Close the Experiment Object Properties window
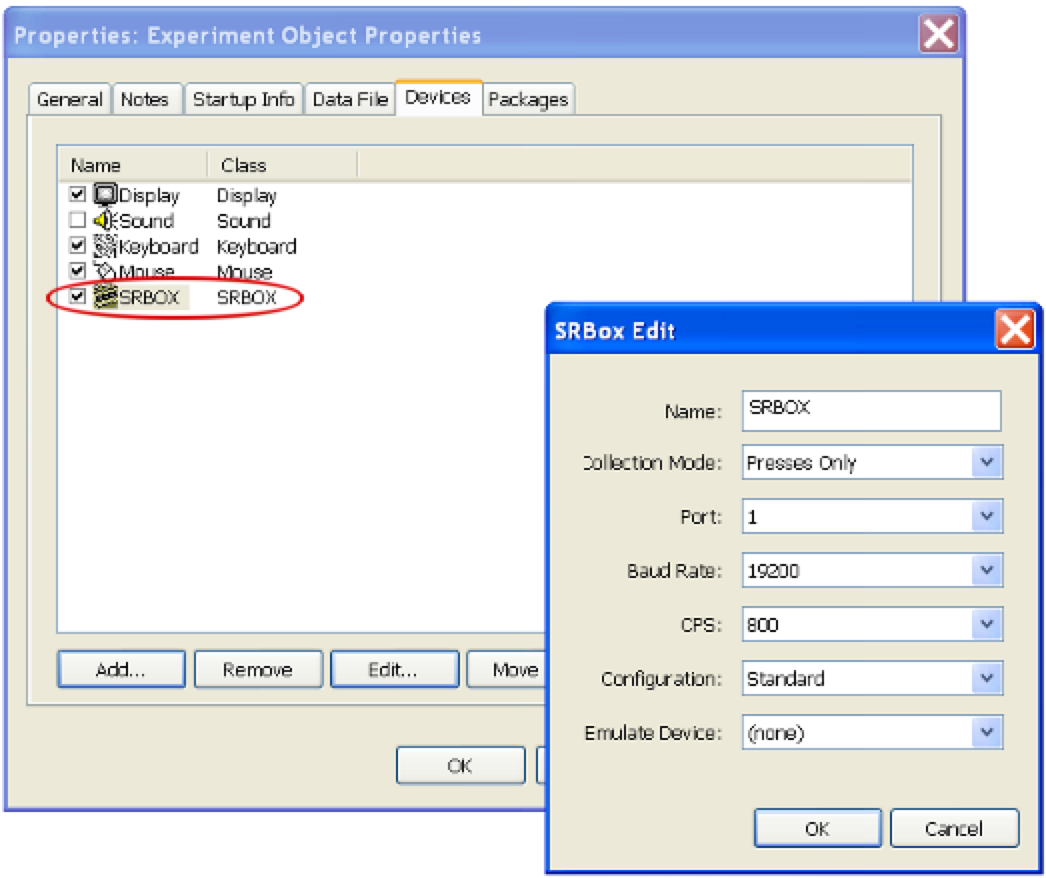The width and height of the screenshot is (1046, 878). tap(939, 35)
